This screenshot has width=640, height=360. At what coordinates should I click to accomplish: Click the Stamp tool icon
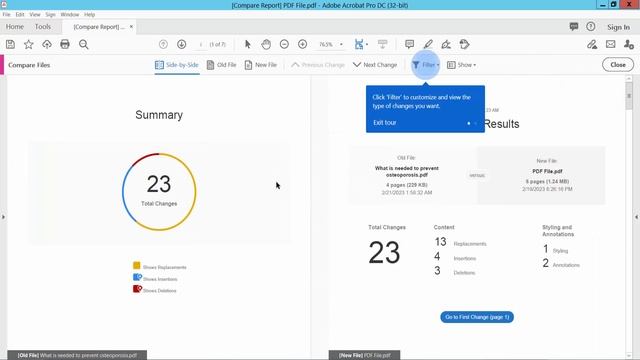pyautogui.click(x=464, y=44)
